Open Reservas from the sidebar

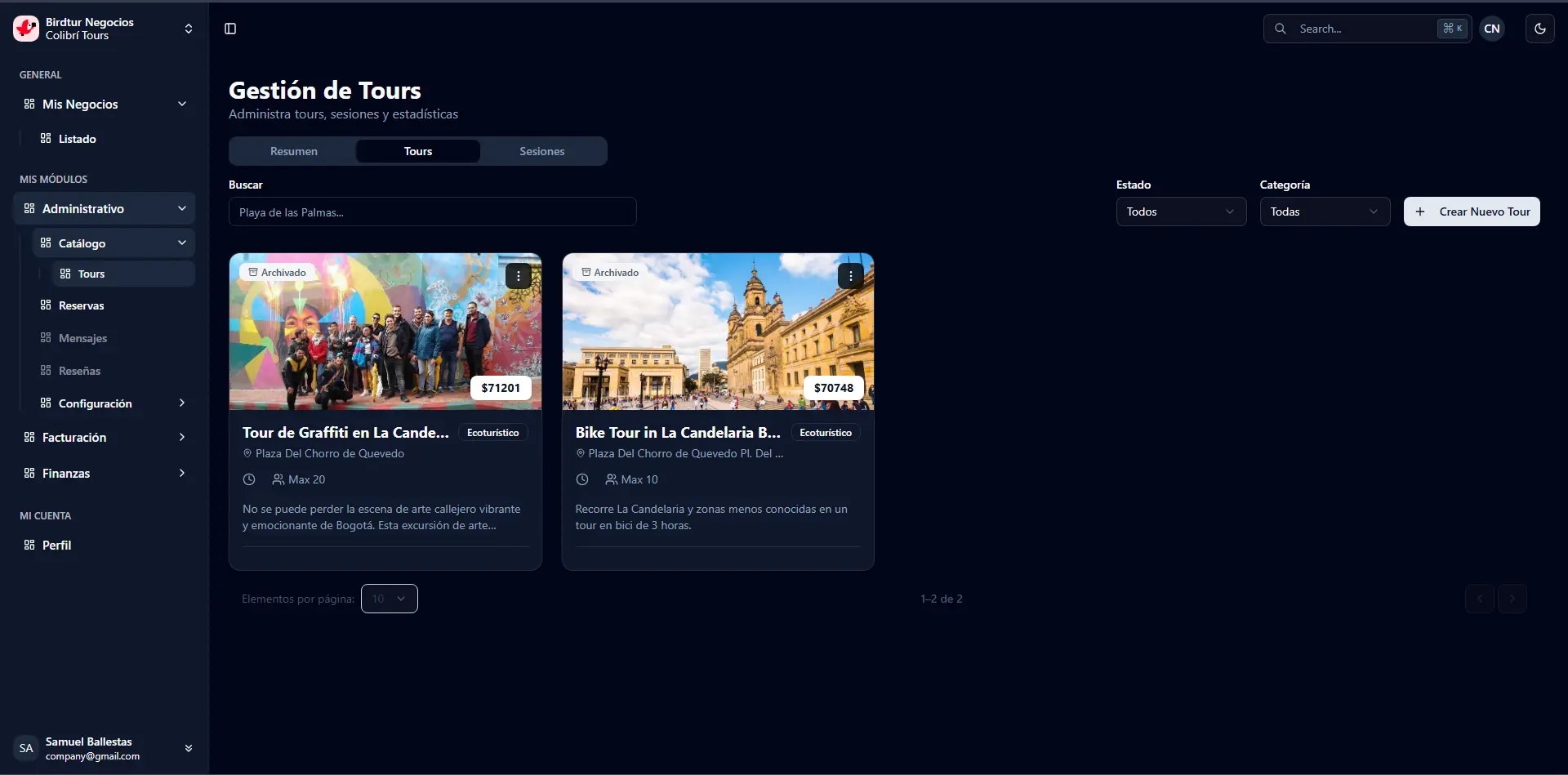coord(82,305)
